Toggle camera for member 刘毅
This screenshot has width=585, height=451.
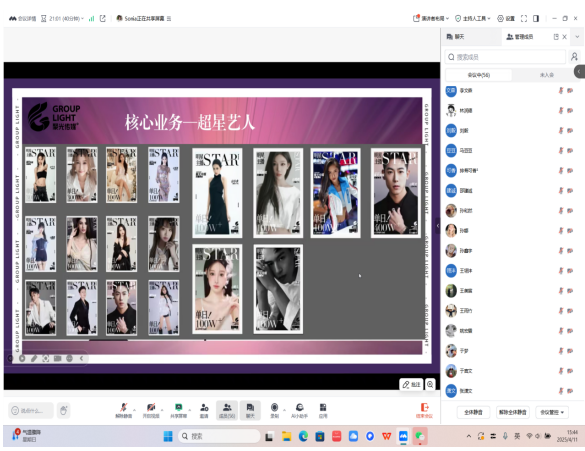click(x=570, y=131)
